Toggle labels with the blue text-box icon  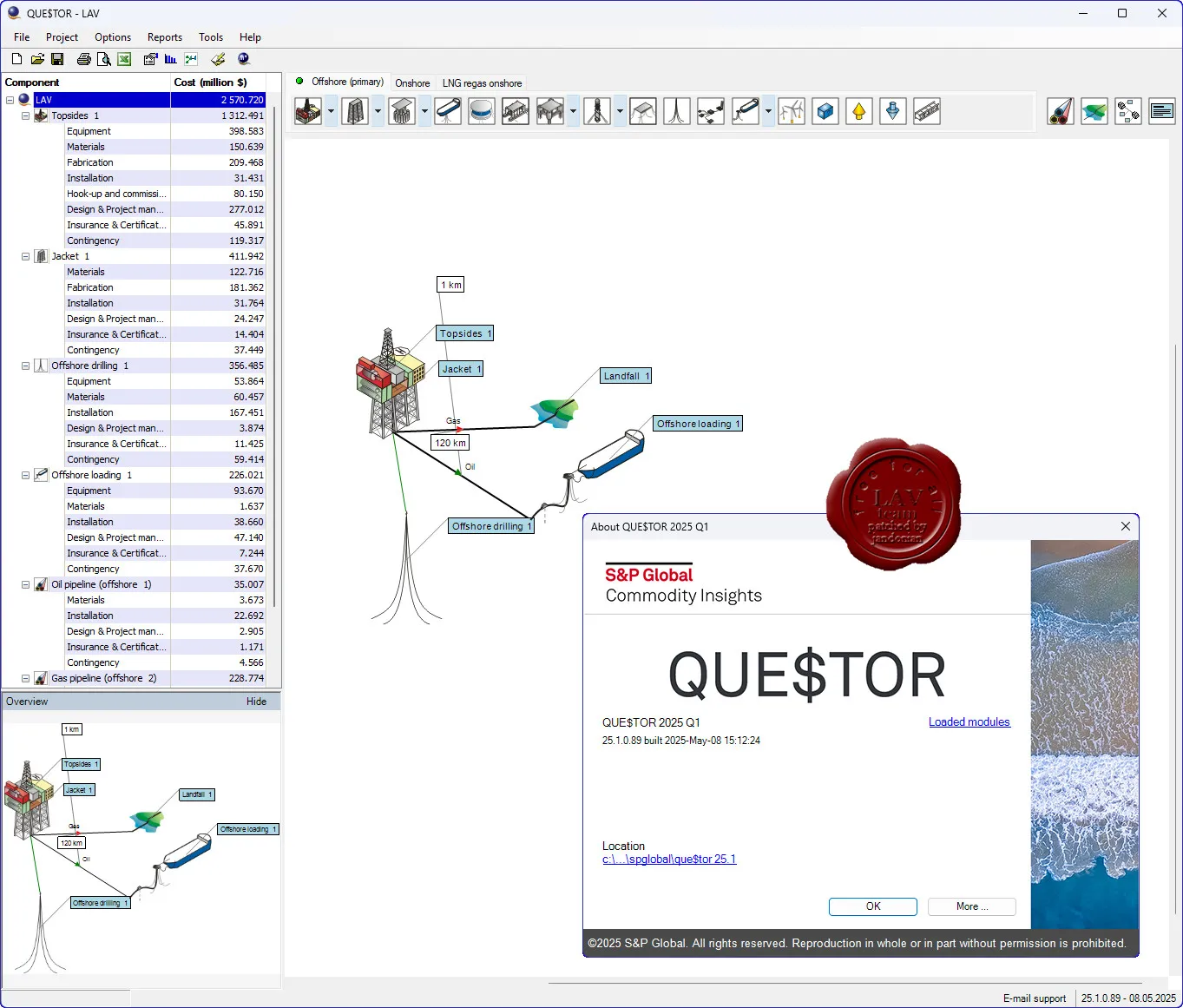click(x=1162, y=111)
